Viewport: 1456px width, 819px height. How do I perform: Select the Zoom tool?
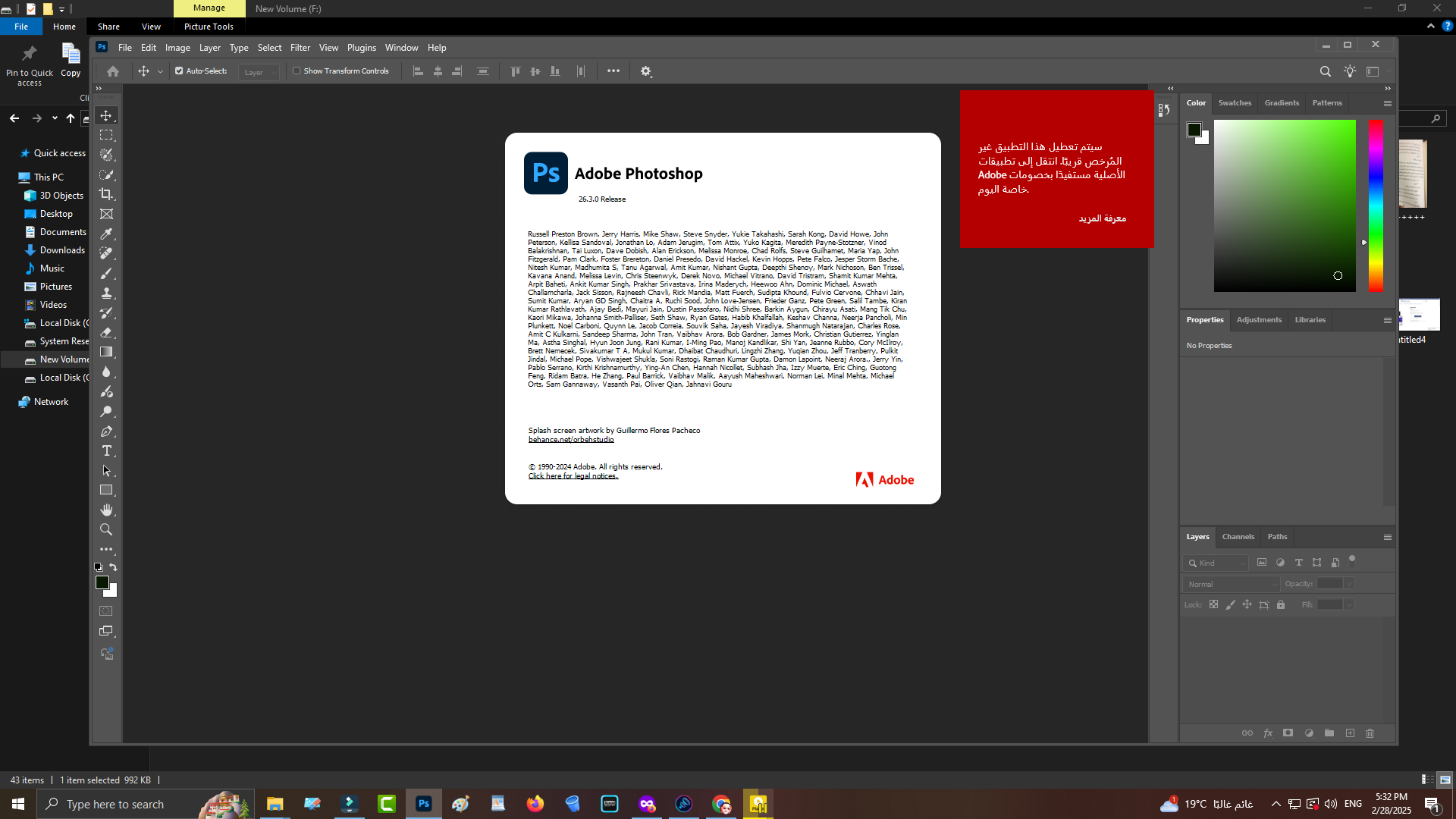(x=106, y=529)
